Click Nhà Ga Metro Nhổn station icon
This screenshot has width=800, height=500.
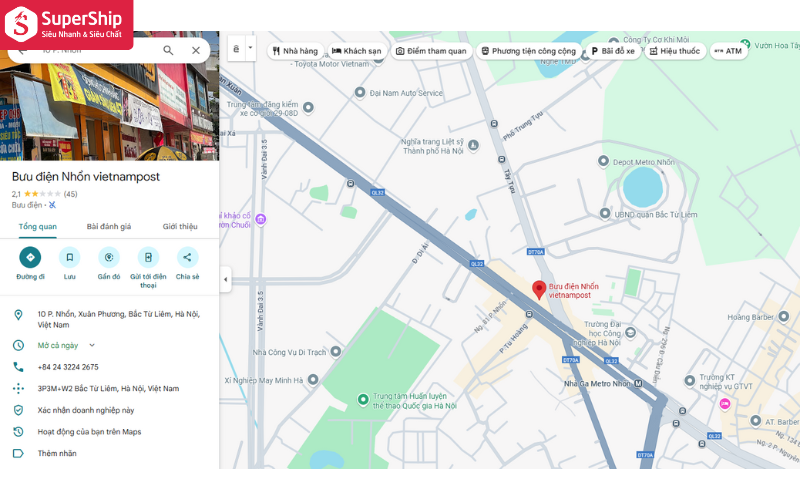(x=638, y=384)
